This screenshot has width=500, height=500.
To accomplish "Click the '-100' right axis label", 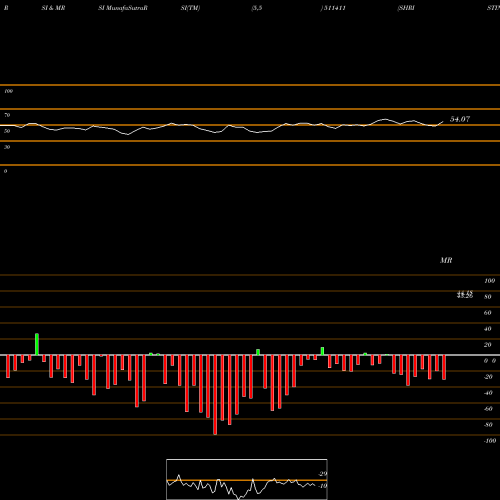I will coord(490,441).
